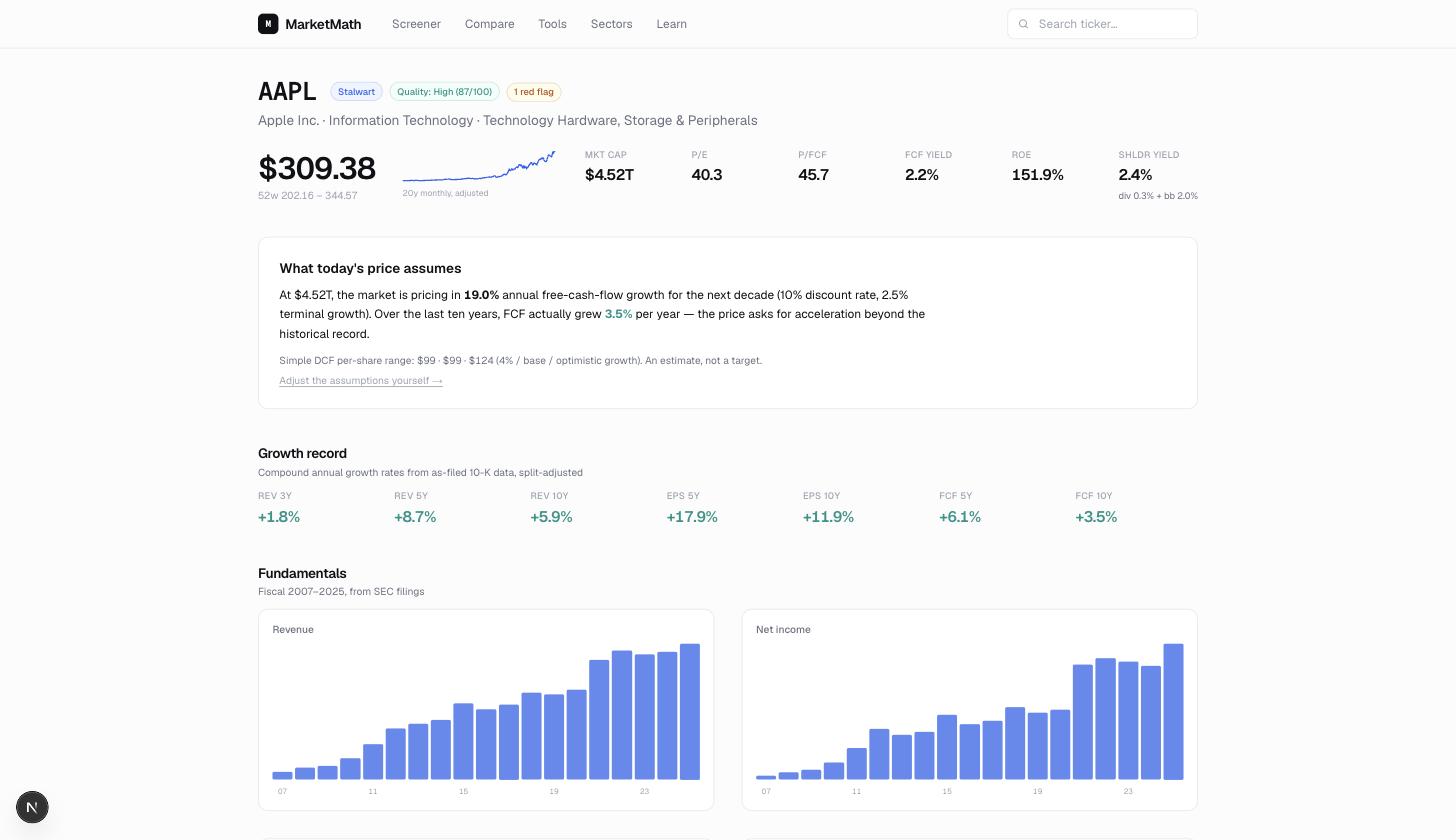Image resolution: width=1456 pixels, height=840 pixels.
Task: Open the Screener menu
Action: (x=416, y=24)
